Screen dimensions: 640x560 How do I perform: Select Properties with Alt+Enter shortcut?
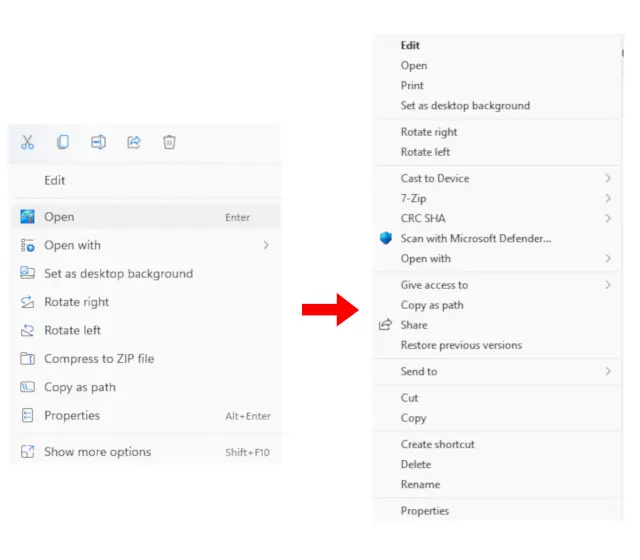tap(72, 416)
